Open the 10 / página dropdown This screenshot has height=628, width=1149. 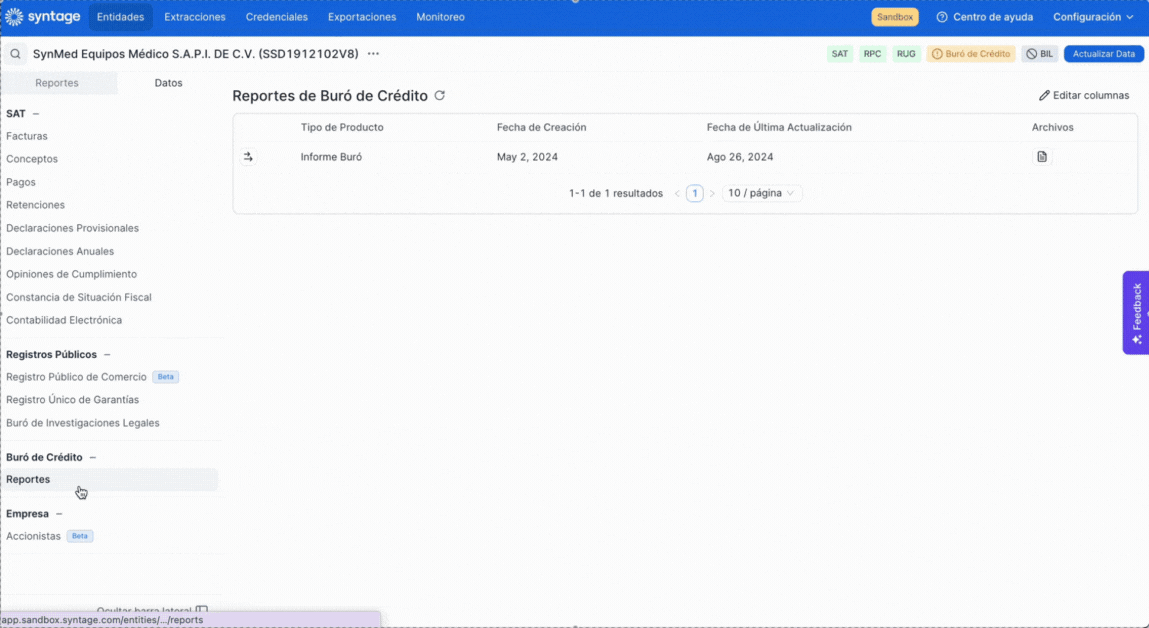762,193
